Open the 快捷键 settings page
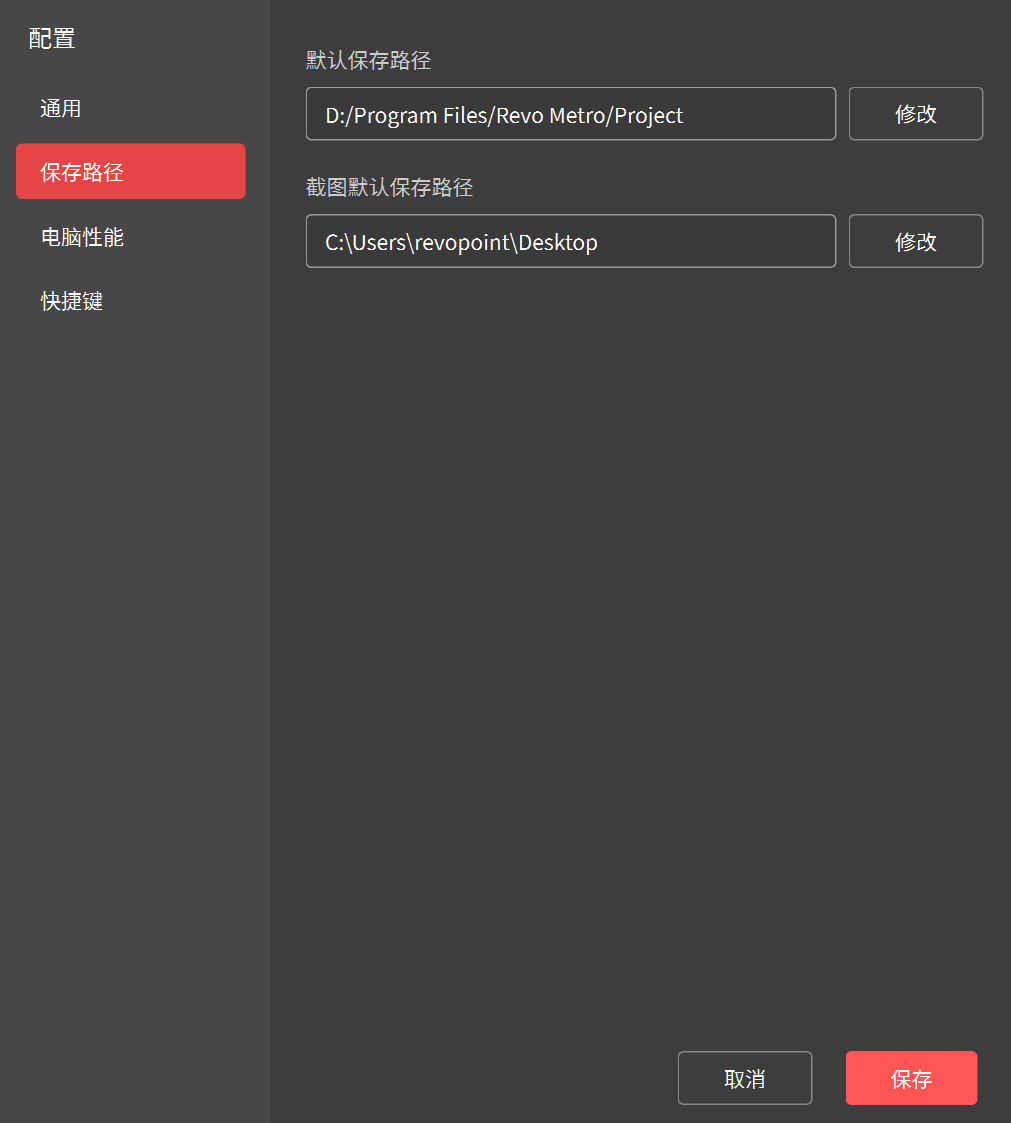 pyautogui.click(x=72, y=301)
